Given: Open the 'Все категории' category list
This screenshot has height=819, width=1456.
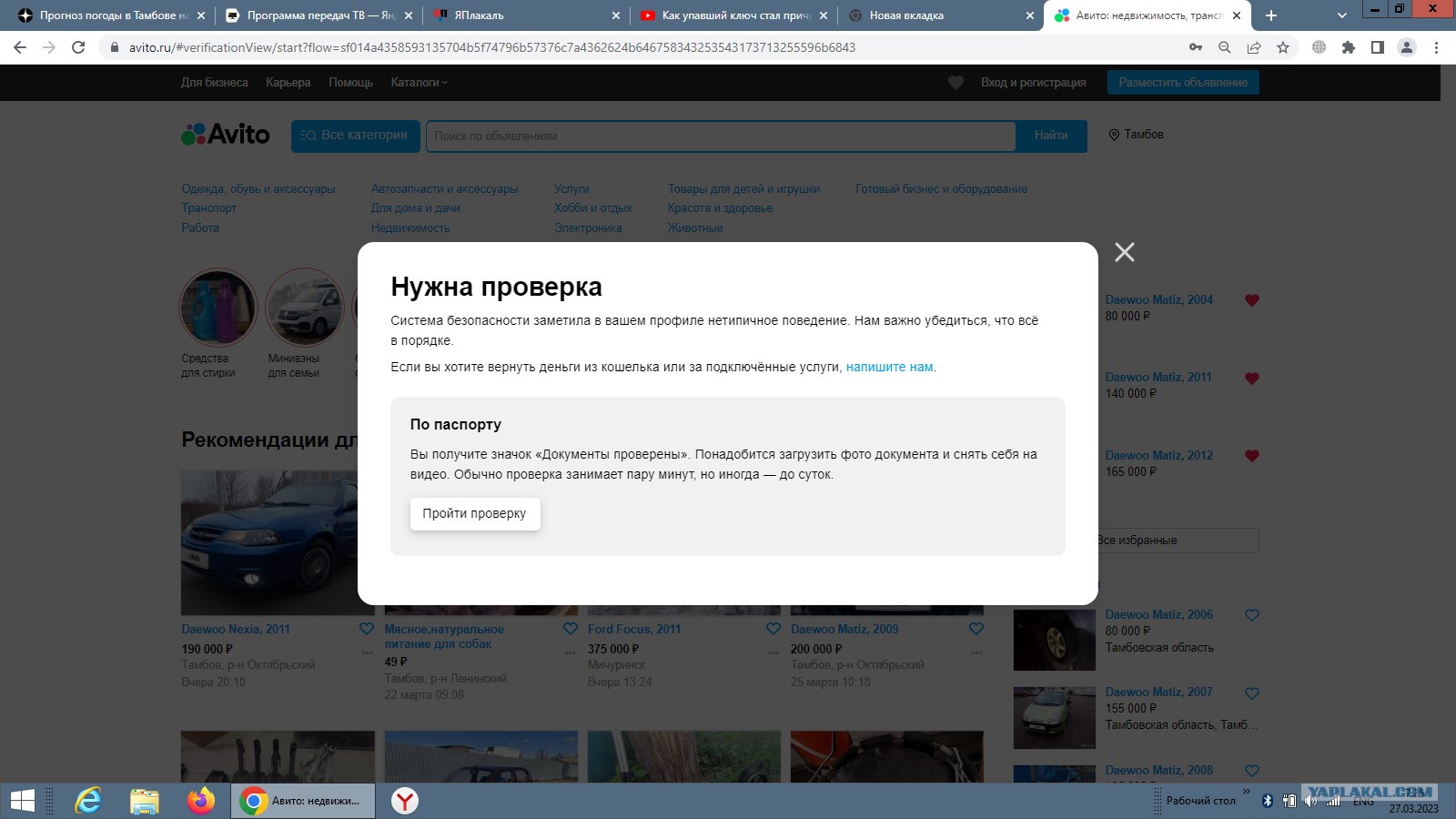Looking at the screenshot, I should coord(355,136).
